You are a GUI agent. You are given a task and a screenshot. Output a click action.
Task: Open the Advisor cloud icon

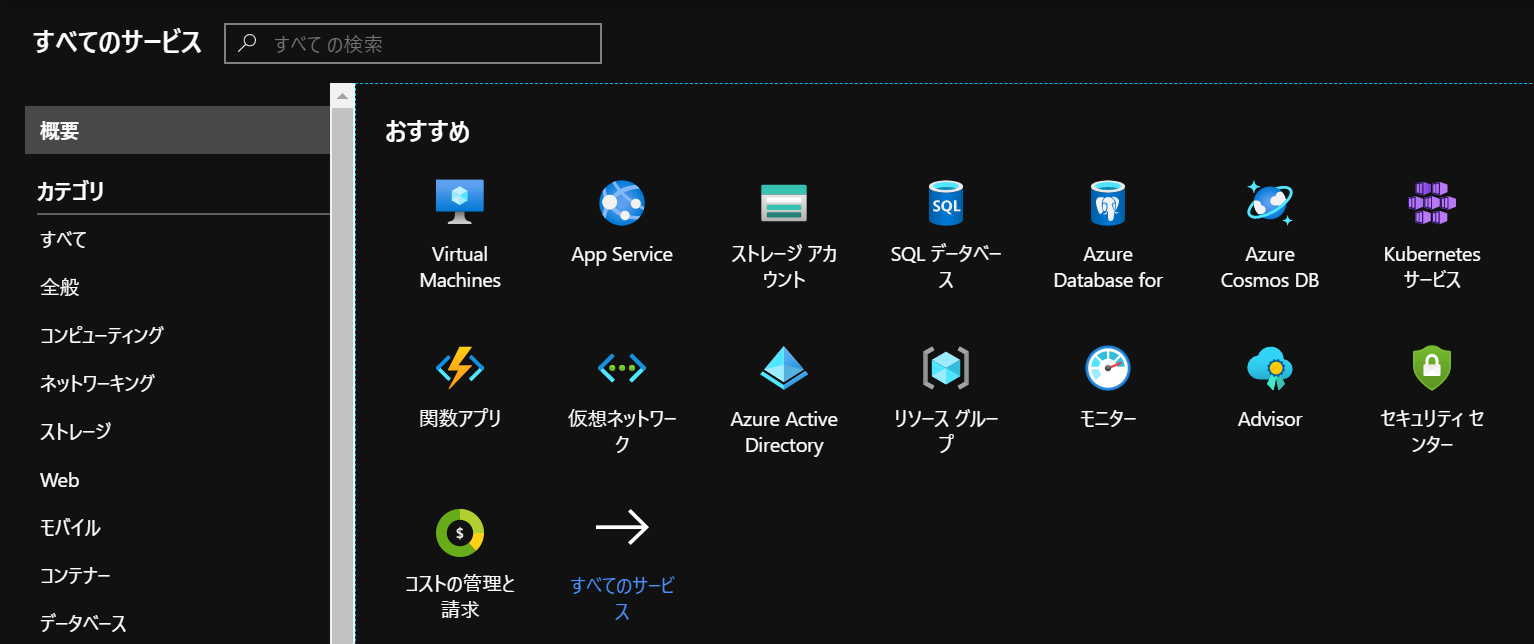(1270, 368)
